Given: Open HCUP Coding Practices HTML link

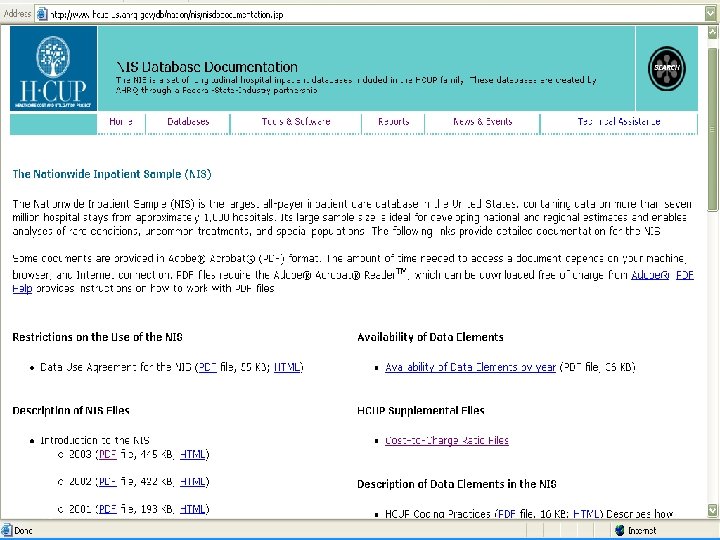Looking at the screenshot, I should (x=586, y=514).
